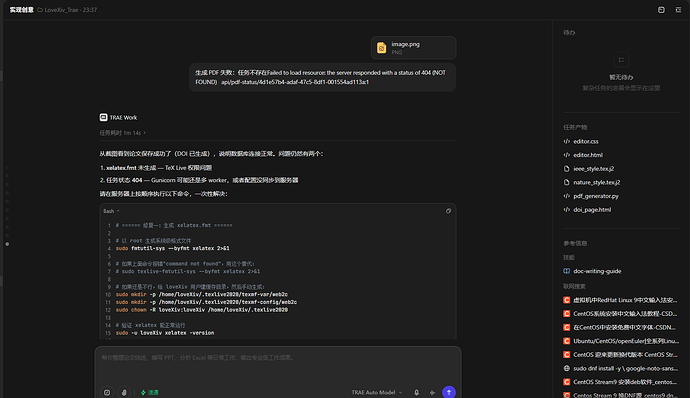Open the doc-writing-guide skill

(597, 271)
